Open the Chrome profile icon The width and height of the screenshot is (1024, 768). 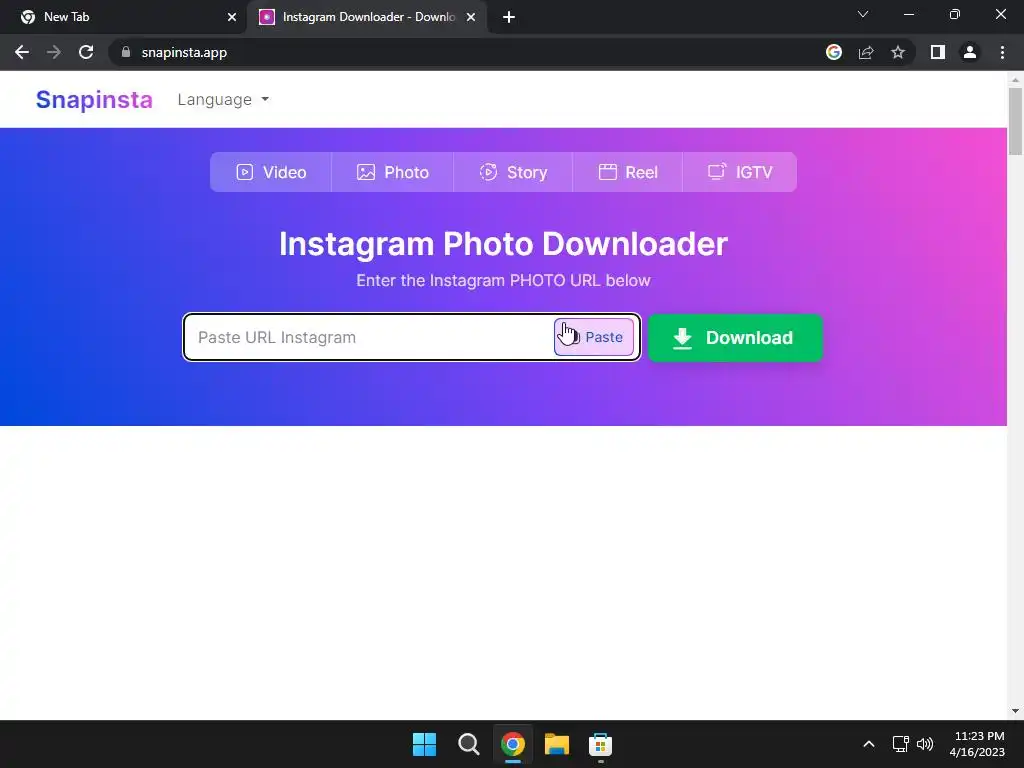tap(970, 52)
